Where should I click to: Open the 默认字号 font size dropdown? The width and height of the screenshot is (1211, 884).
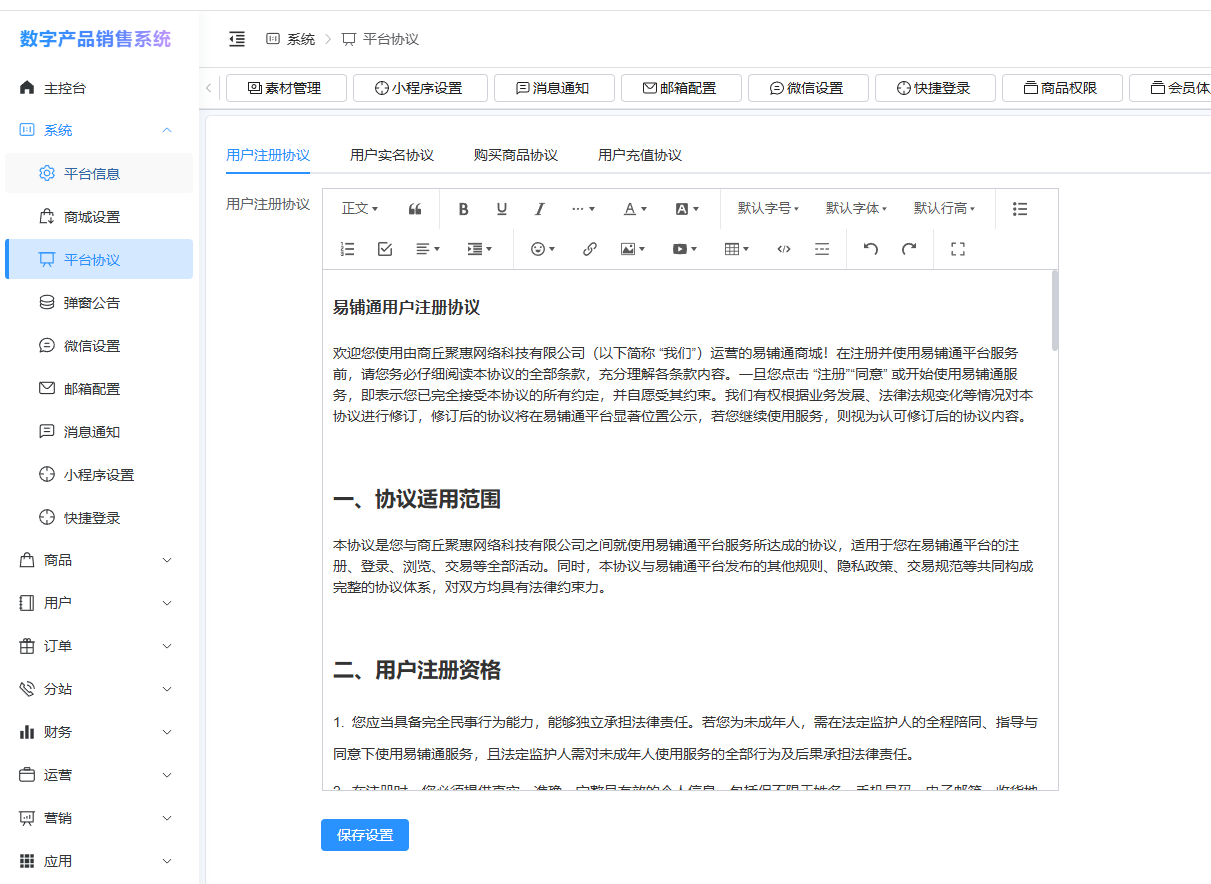coord(768,209)
